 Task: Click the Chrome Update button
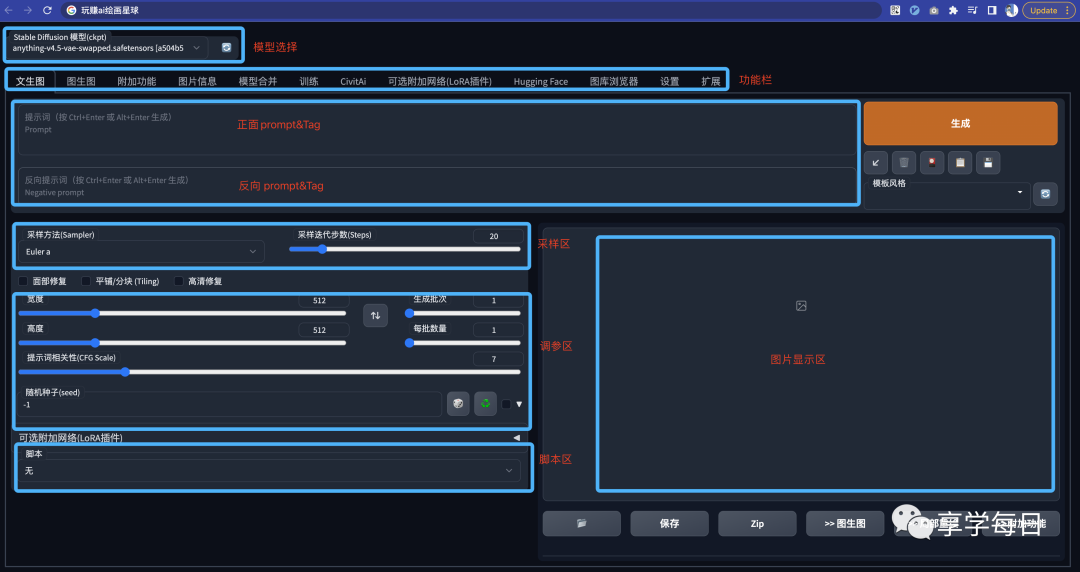click(x=1048, y=10)
